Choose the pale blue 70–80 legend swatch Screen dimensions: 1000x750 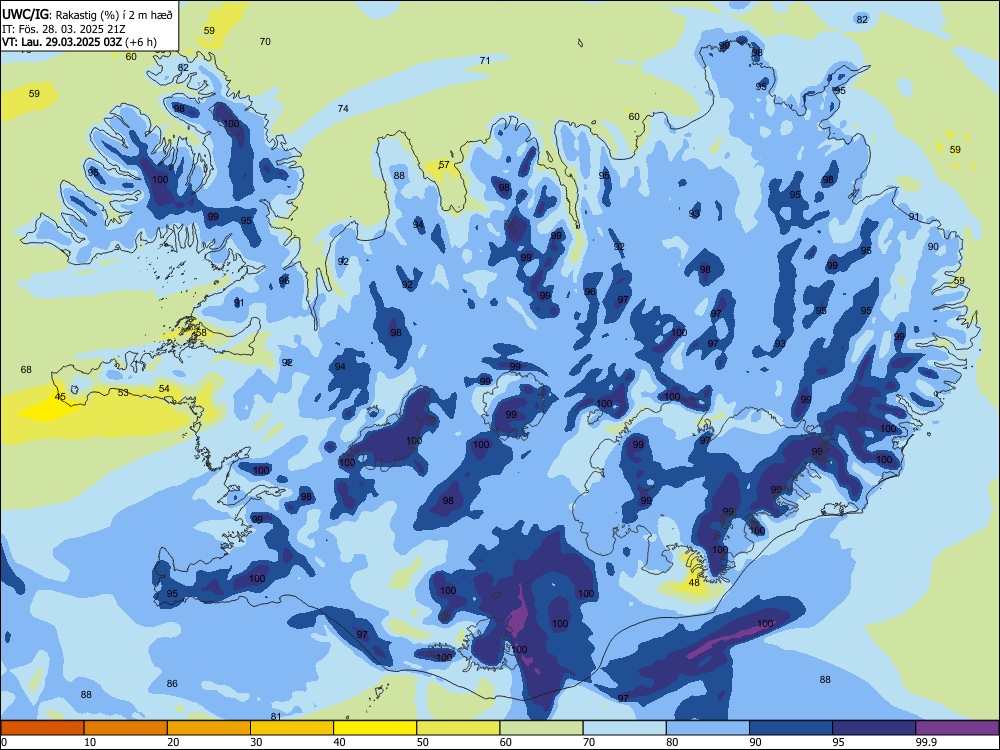click(624, 728)
